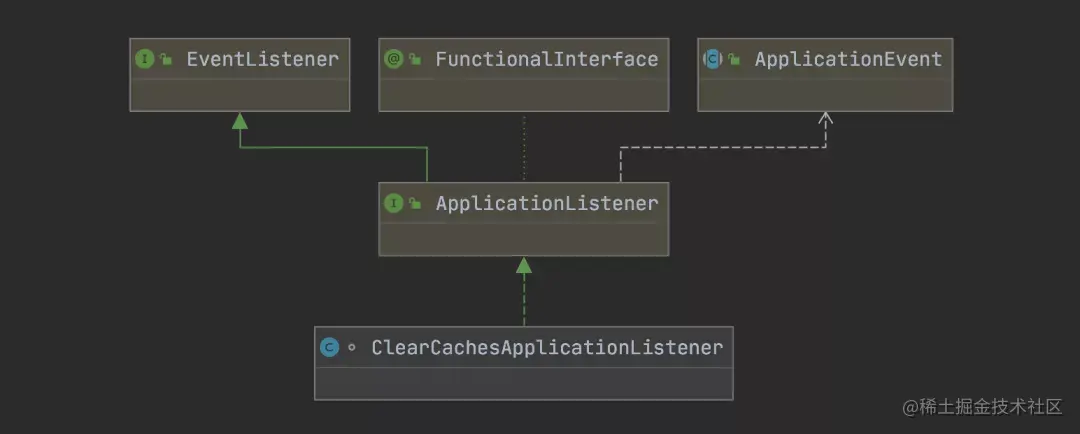Click the annotation icon beside FunctionalInterface
This screenshot has width=1080, height=434.
[393, 59]
